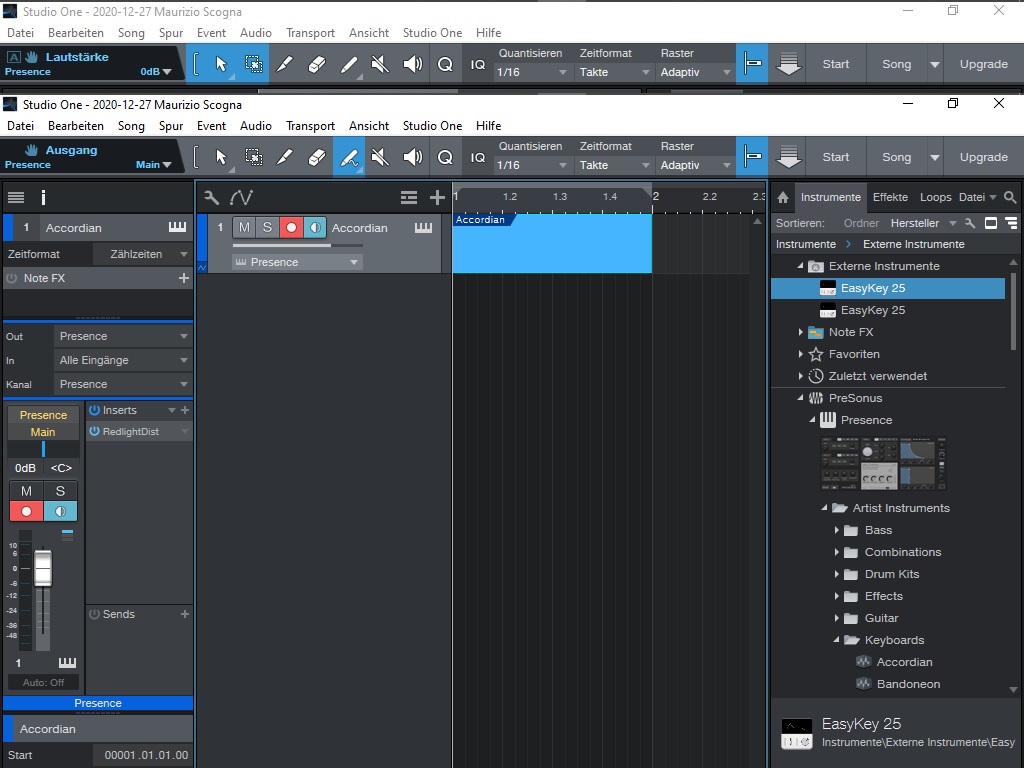Select the Eraser tool in the front window
Image resolution: width=1024 pixels, height=768 pixels.
[317, 157]
